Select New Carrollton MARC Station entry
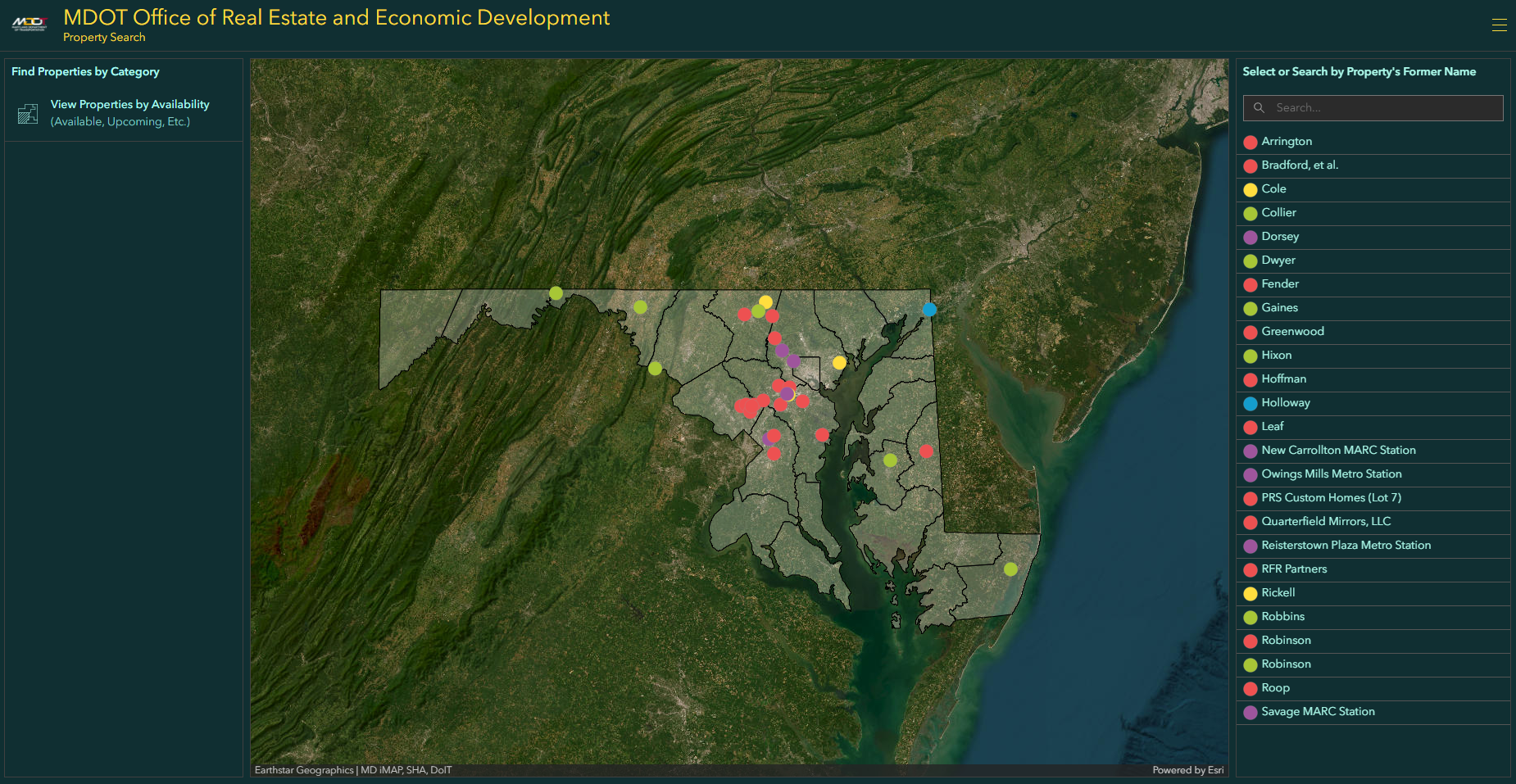Viewport: 1516px width, 784px height. [x=1338, y=451]
